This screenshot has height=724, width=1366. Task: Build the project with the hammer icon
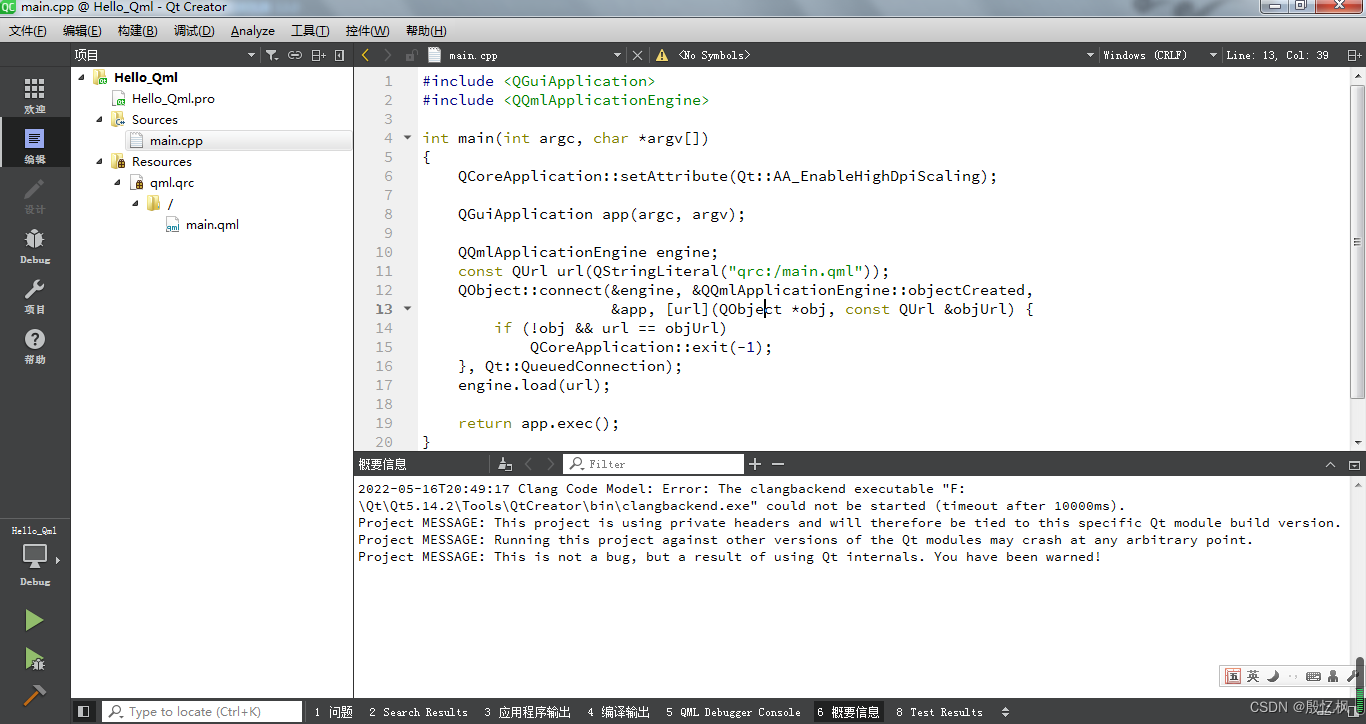click(x=34, y=695)
